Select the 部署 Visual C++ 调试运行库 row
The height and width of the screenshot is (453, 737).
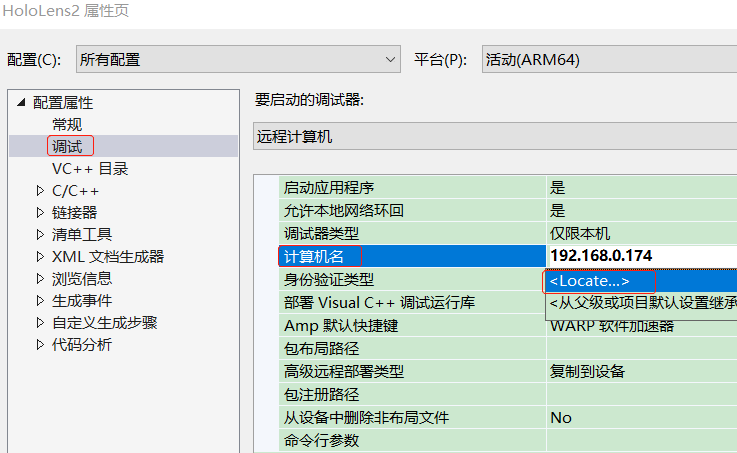(412, 302)
